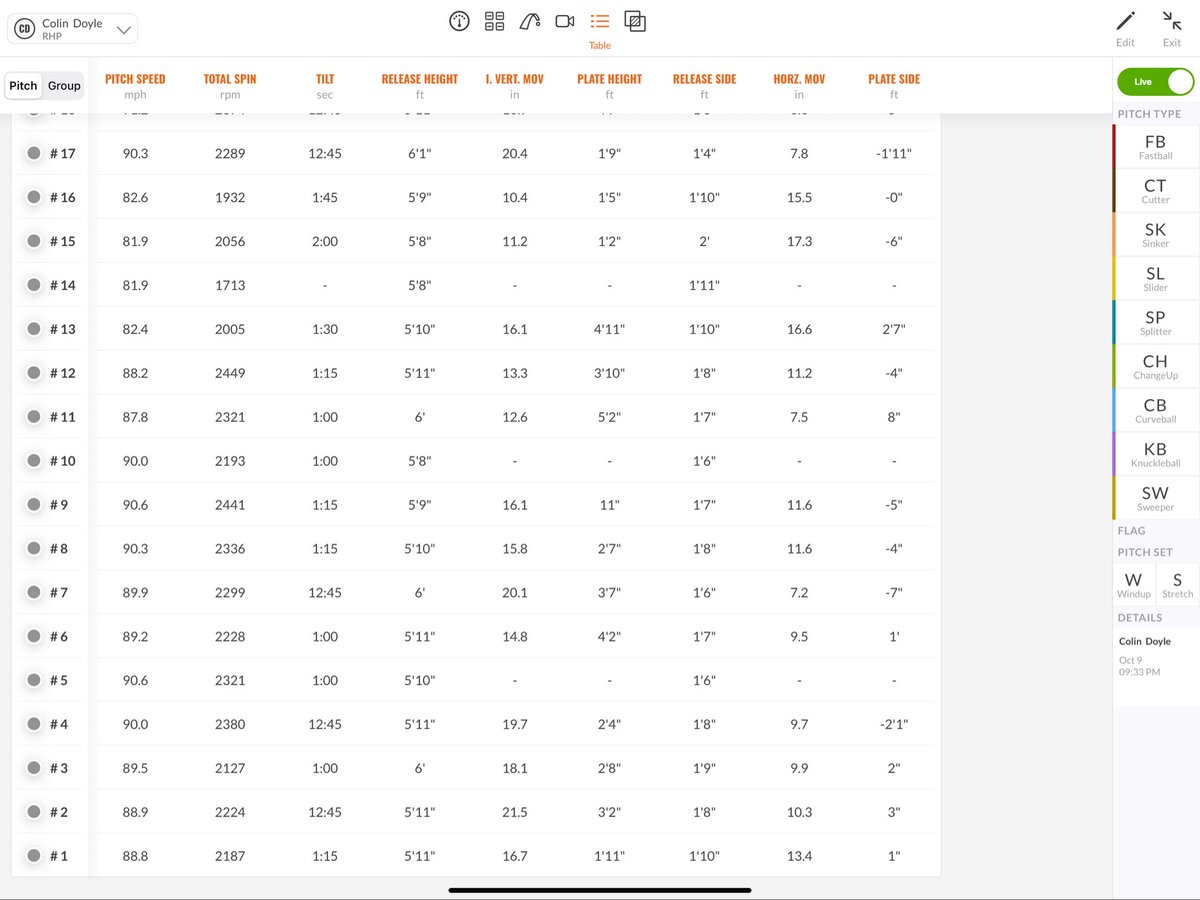Image resolution: width=1200 pixels, height=900 pixels.
Task: Tag pitch as KB Knuckleball
Action: (x=1155, y=454)
